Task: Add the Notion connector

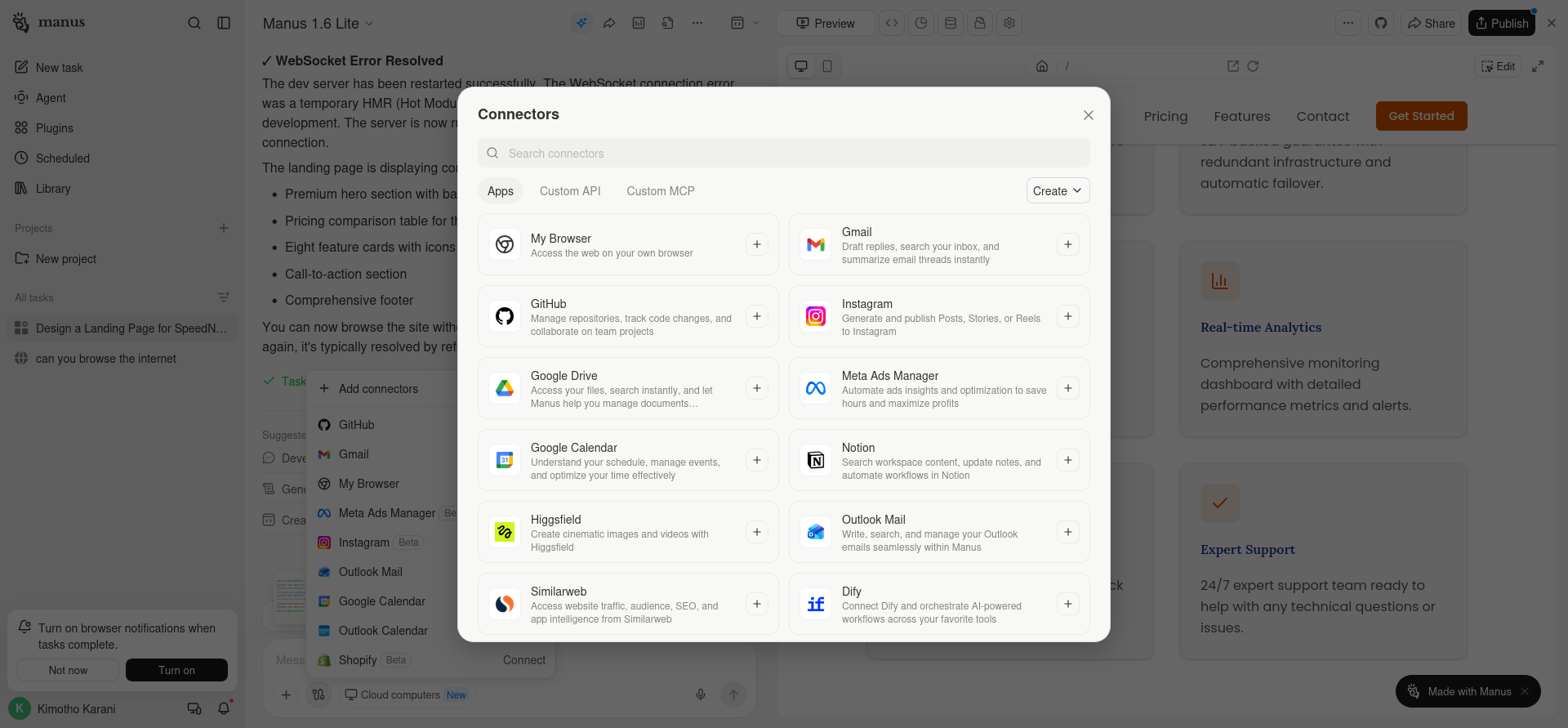Action: [x=1068, y=460]
